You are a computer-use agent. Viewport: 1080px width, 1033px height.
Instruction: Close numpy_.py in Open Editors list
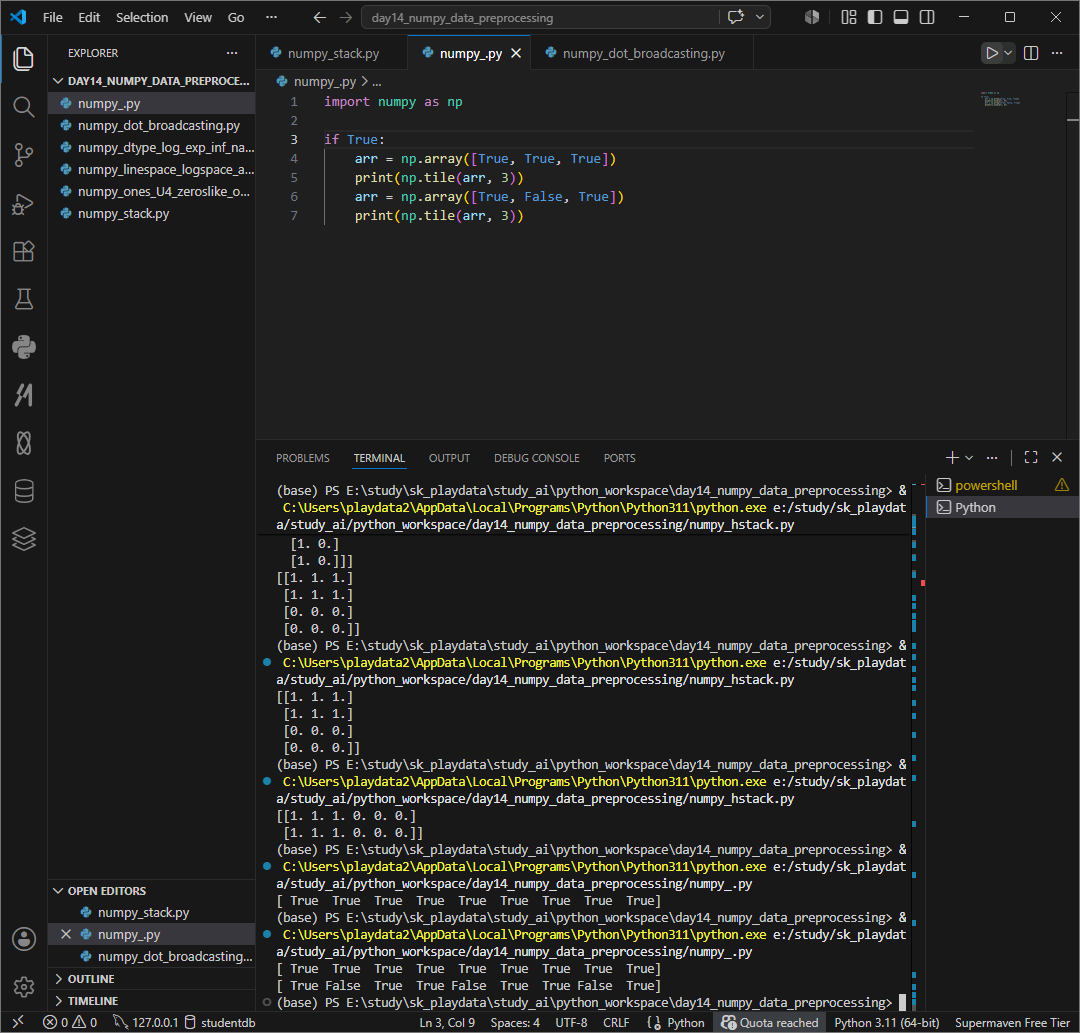coord(66,935)
